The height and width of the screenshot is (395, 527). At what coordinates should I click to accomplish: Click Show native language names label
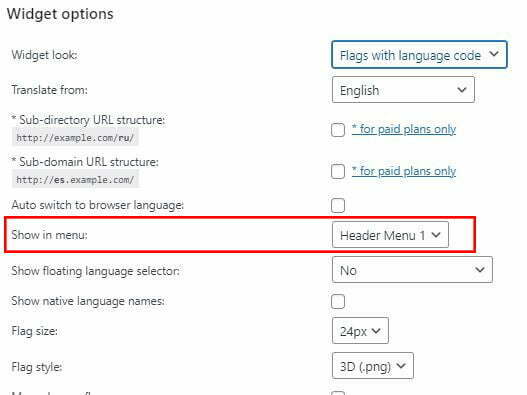(x=88, y=301)
